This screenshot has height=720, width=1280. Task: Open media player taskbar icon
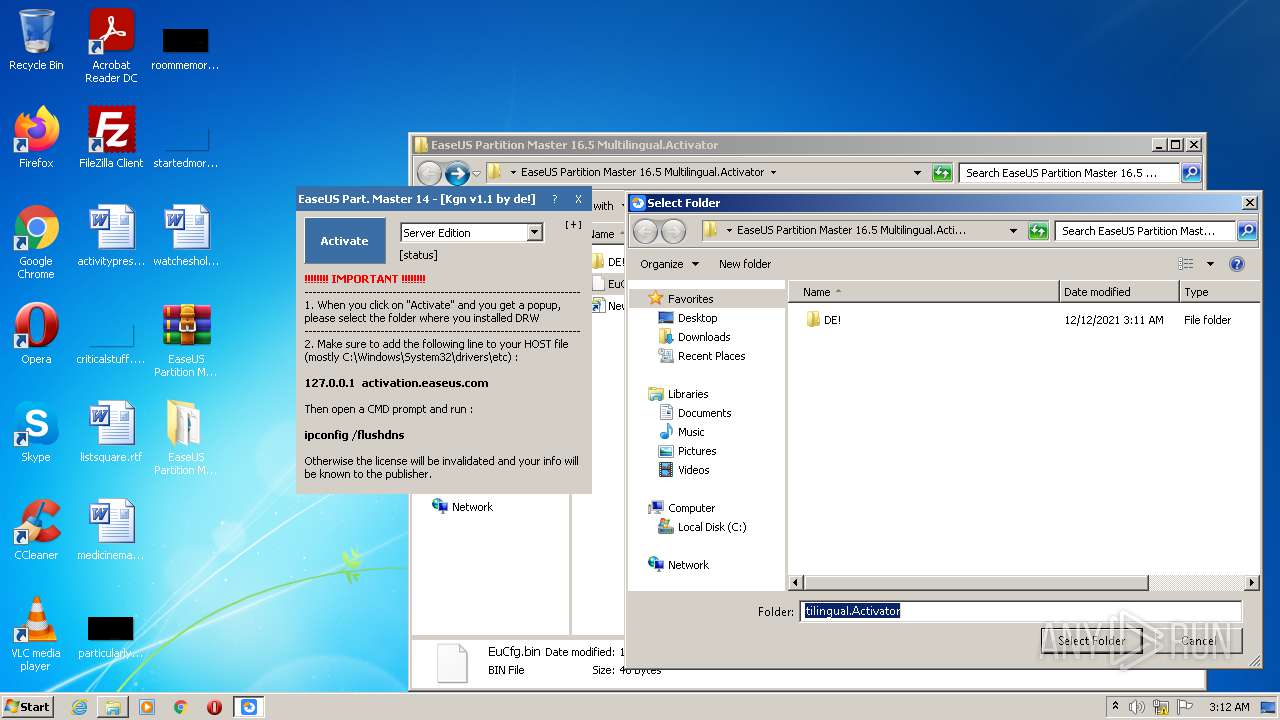[147, 707]
